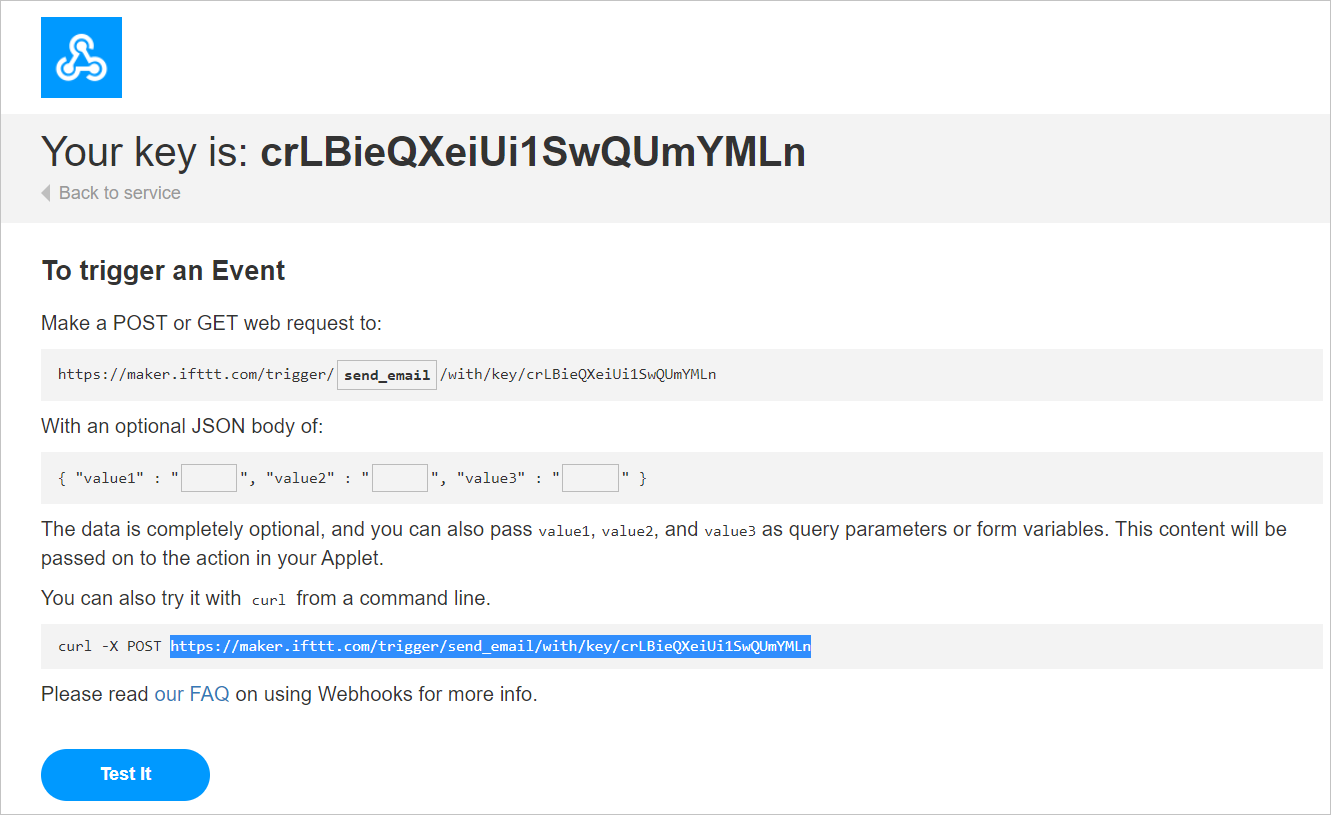Click the maker.ifttt.com/trigger/ URL prefix text
The image size is (1331, 815).
(x=196, y=375)
